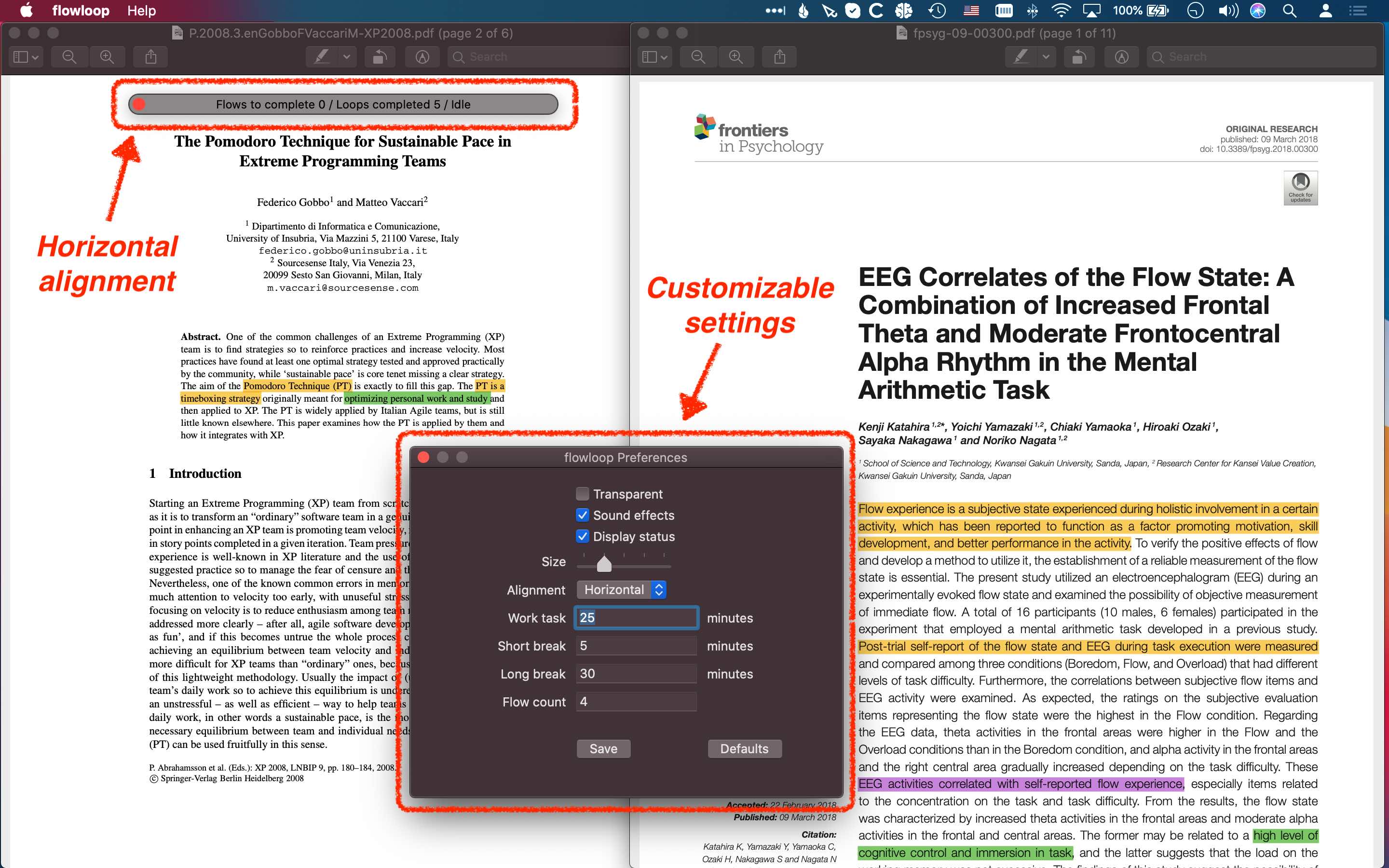
Task: Restore Defaults in flowloop Preferences
Action: pos(744,748)
